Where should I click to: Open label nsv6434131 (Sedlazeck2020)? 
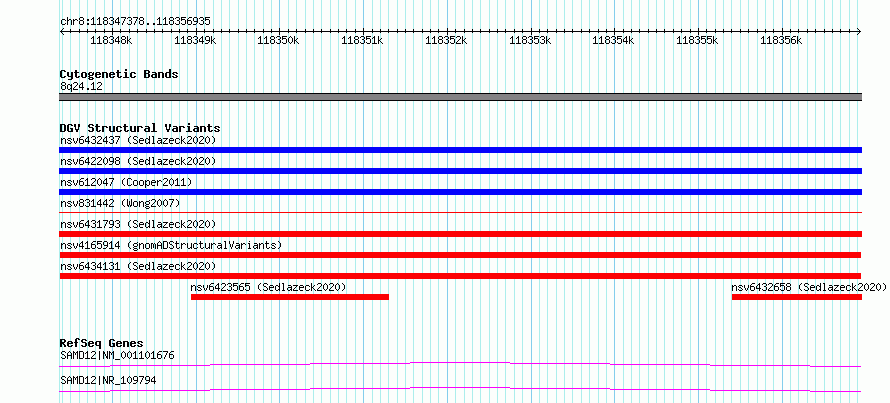coord(138,266)
